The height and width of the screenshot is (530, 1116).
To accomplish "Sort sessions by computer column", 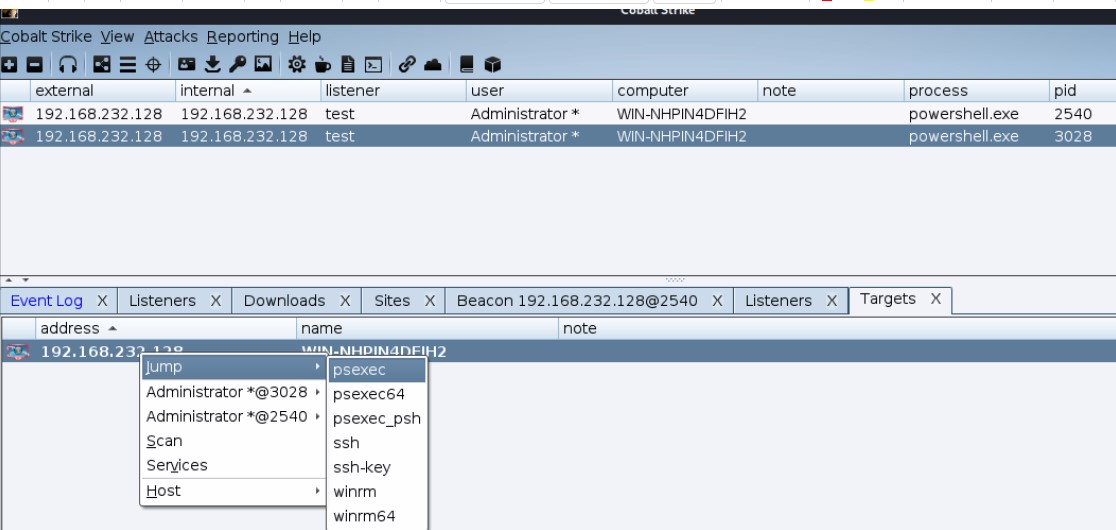I will [685, 91].
